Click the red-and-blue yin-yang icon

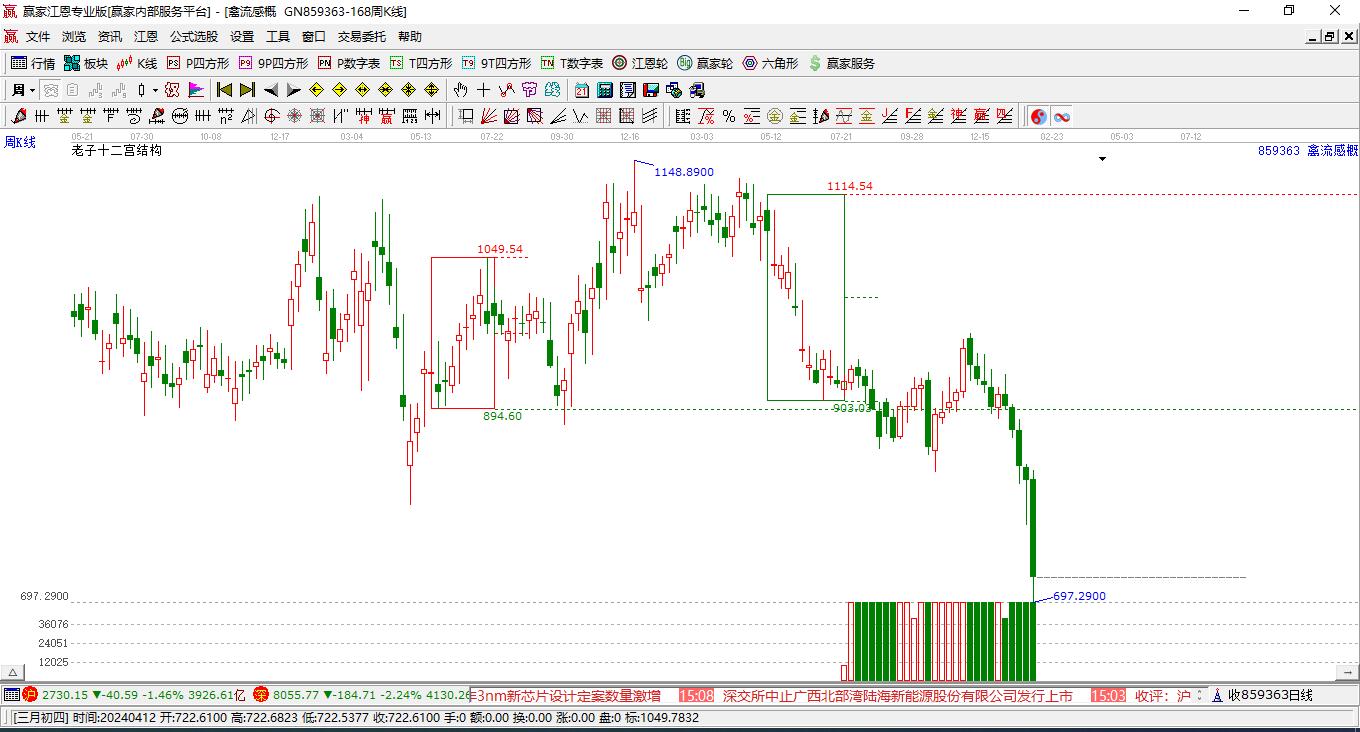click(1039, 116)
